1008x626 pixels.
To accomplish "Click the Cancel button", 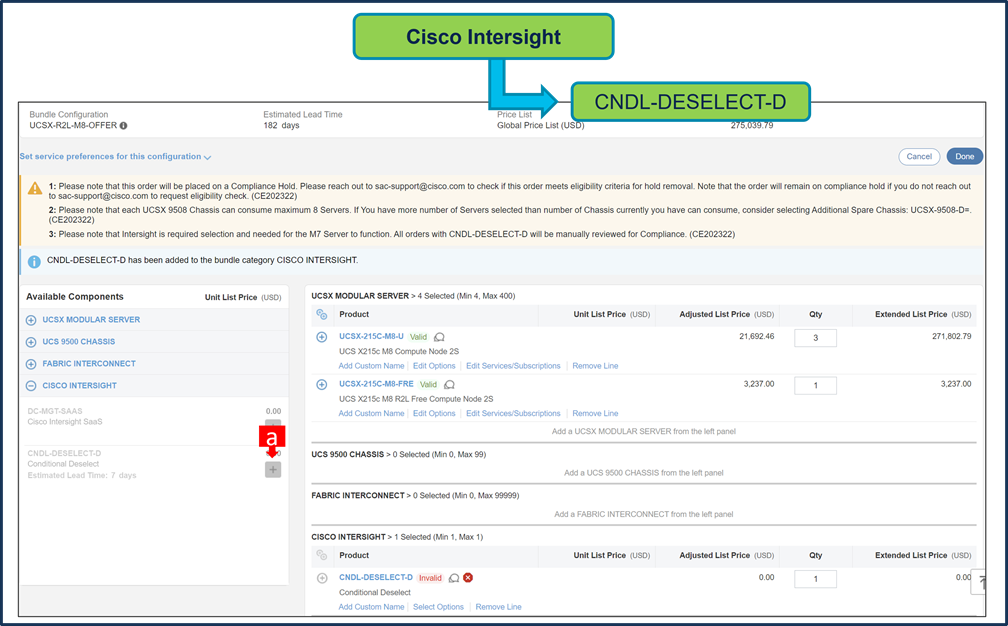I will 919,156.
